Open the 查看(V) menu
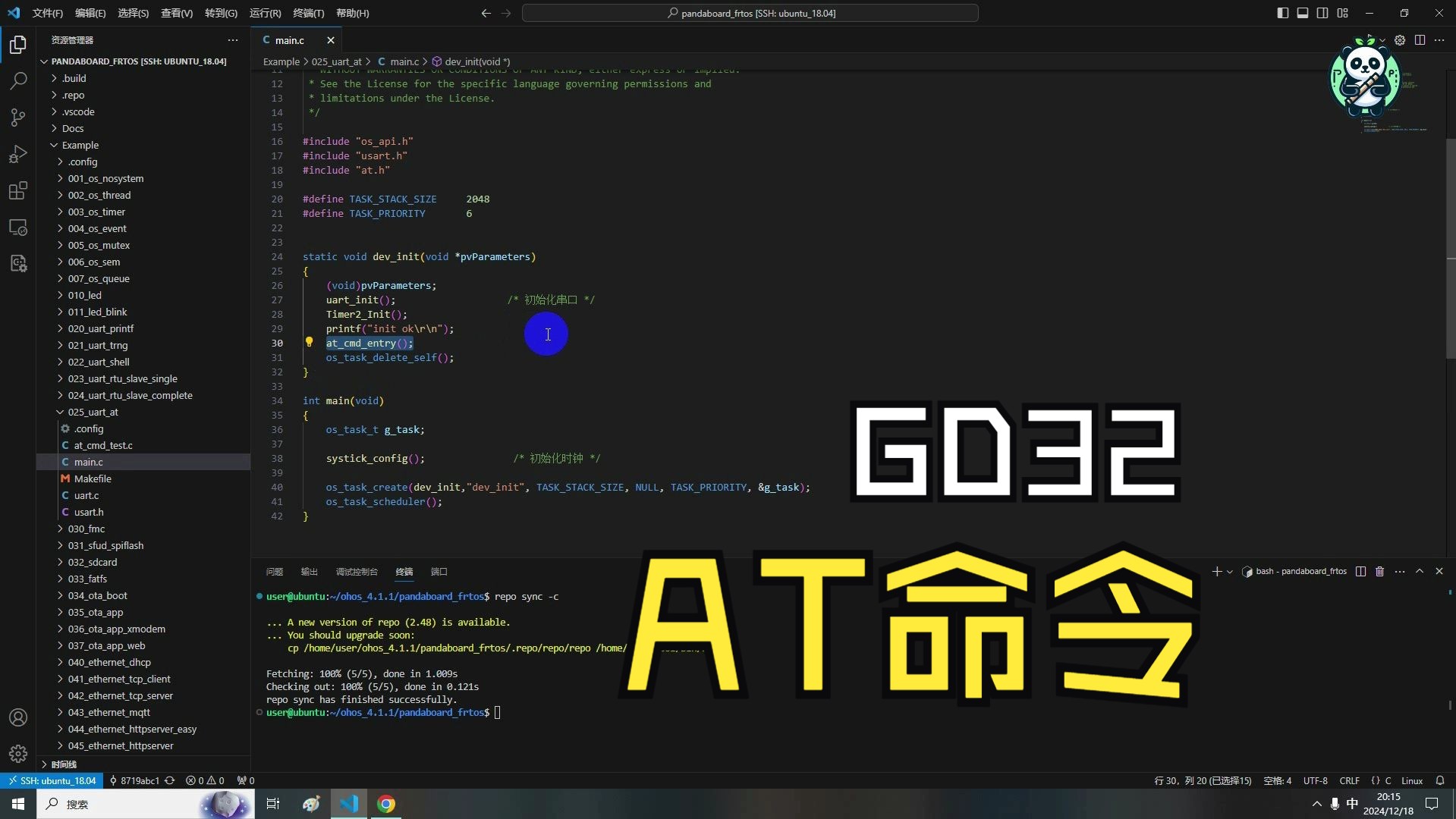The image size is (1456, 819). pyautogui.click(x=177, y=13)
